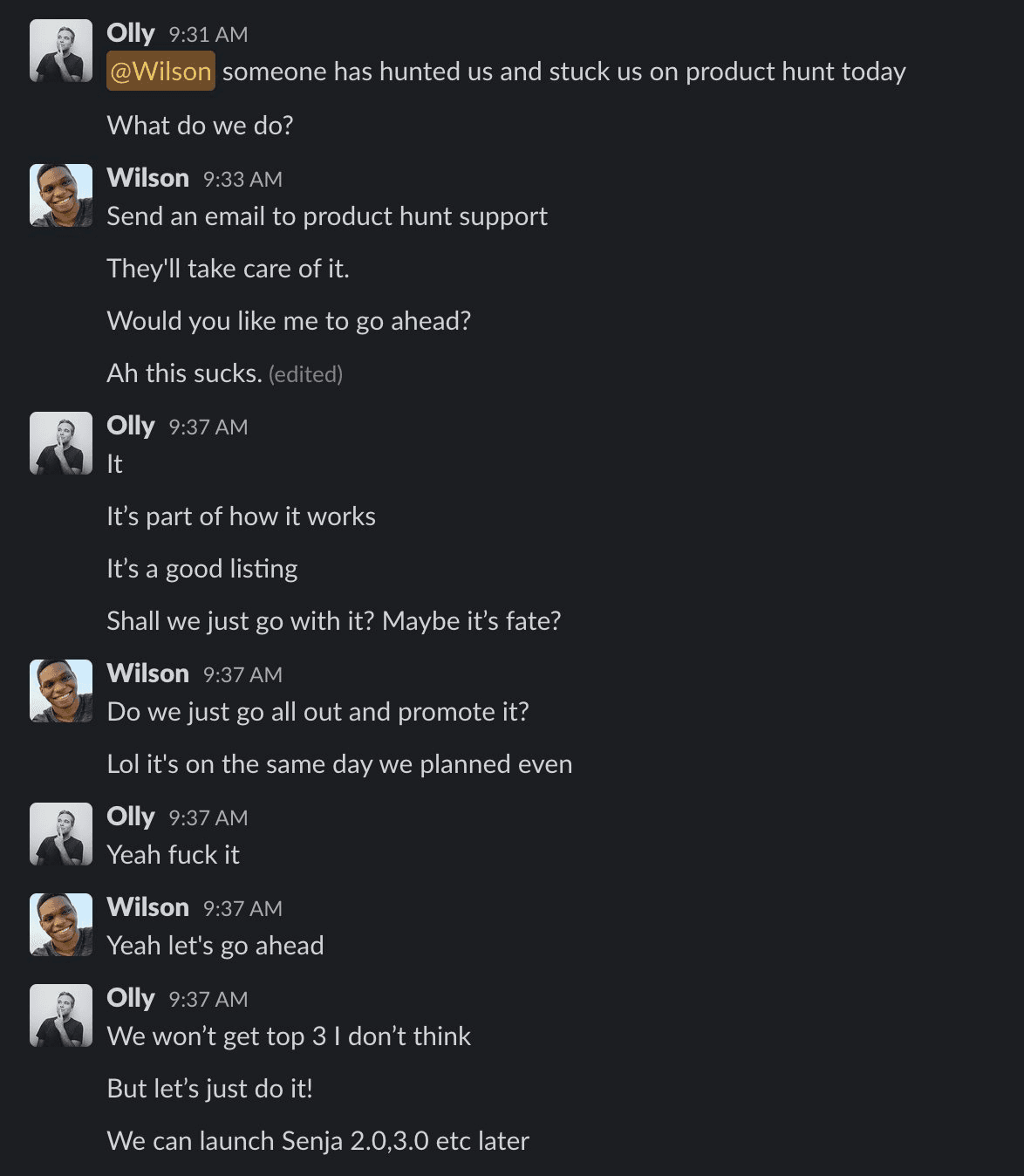Screen dimensions: 1024x1176
Task: Click the 9:33 AM timestamp on Wilson's message
Action: coord(242,179)
